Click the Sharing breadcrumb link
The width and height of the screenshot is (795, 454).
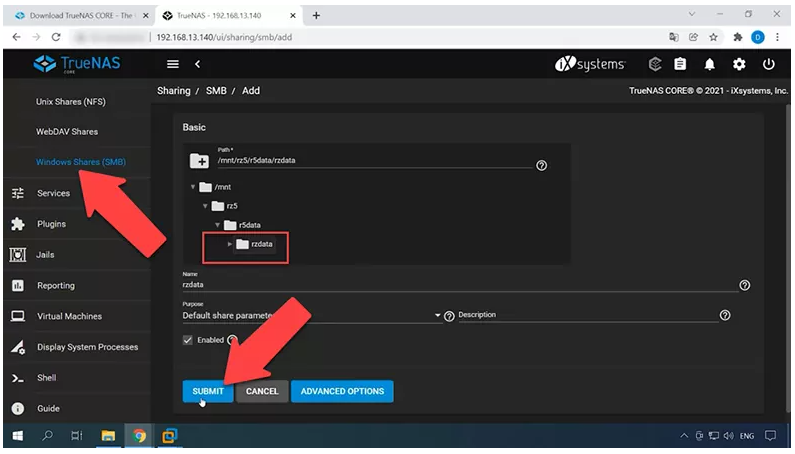click(x=174, y=91)
